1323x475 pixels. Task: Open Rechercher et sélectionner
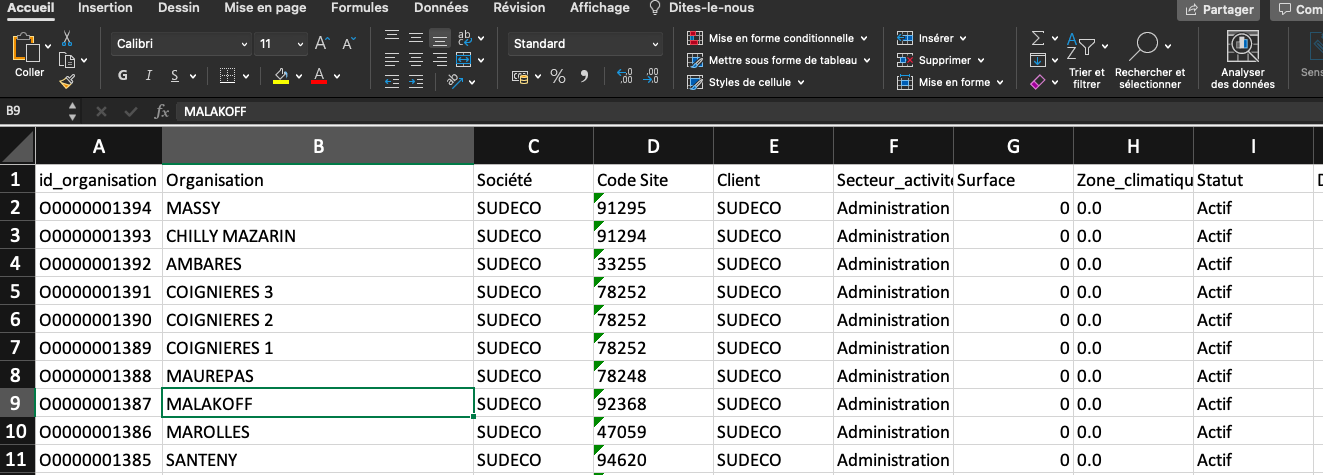click(x=1150, y=61)
